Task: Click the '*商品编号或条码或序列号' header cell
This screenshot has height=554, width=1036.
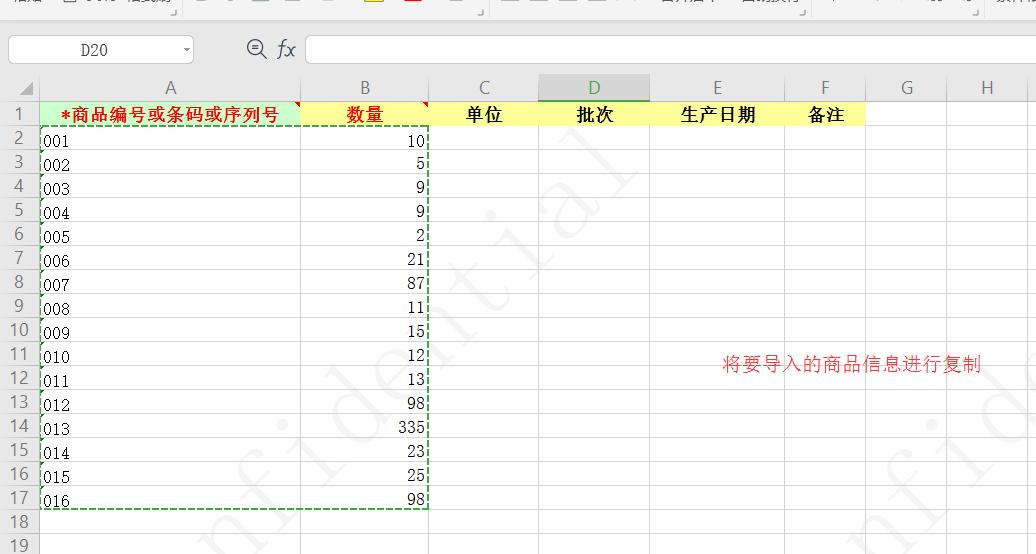Action: 170,114
